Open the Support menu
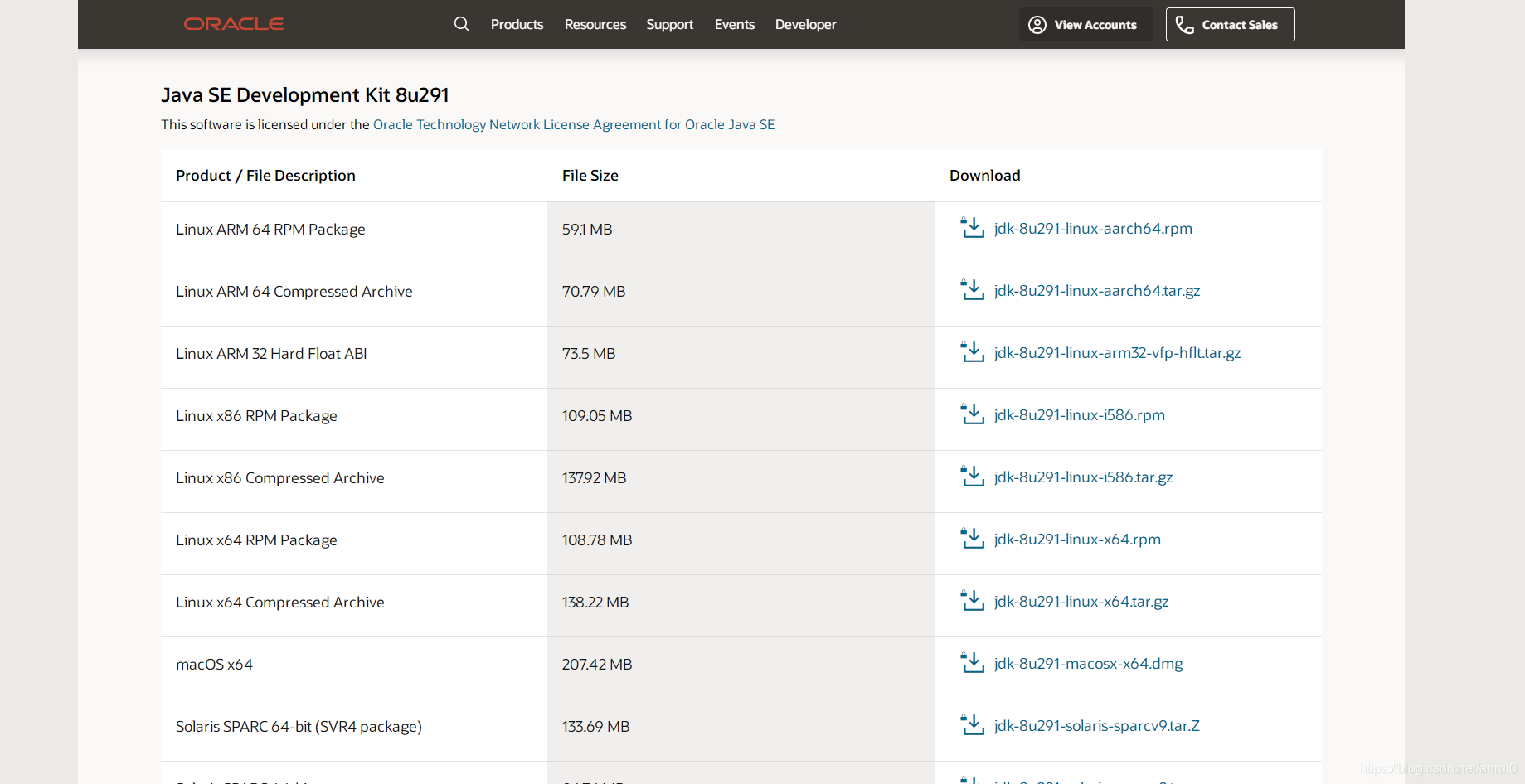 [x=669, y=25]
